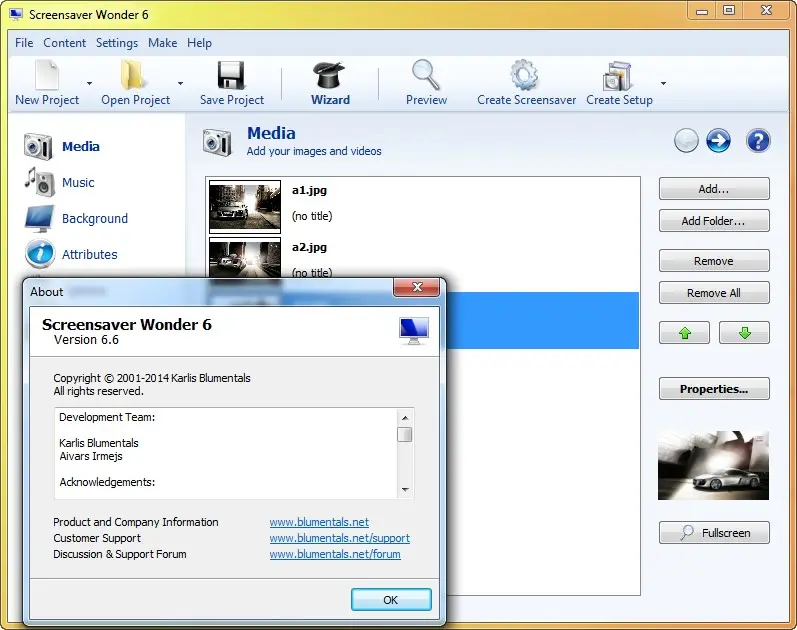This screenshot has height=630, width=797.
Task: Click the app icon in the title bar
Action: click(x=16, y=14)
